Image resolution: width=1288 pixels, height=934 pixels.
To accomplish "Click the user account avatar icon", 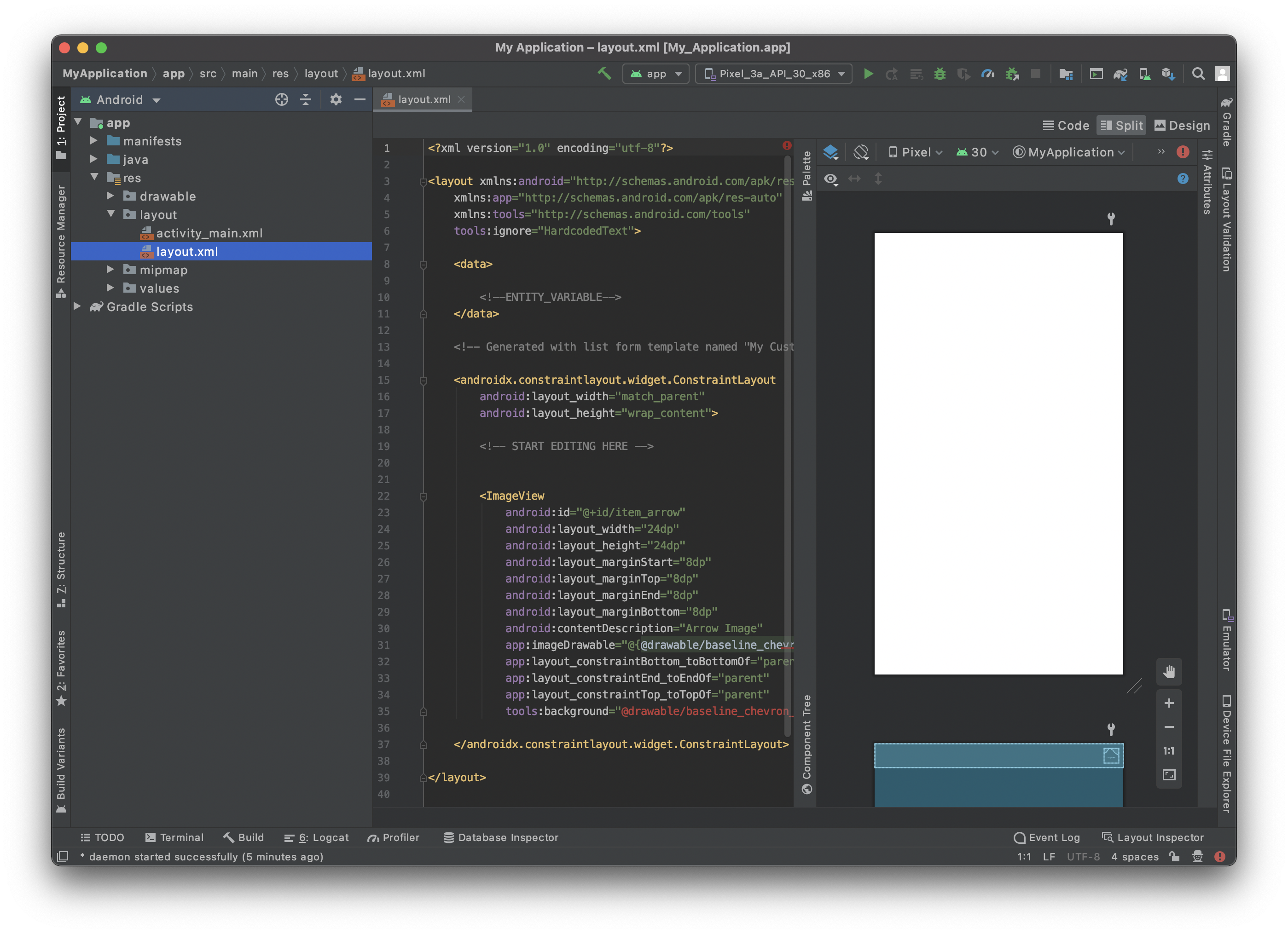I will (1222, 74).
